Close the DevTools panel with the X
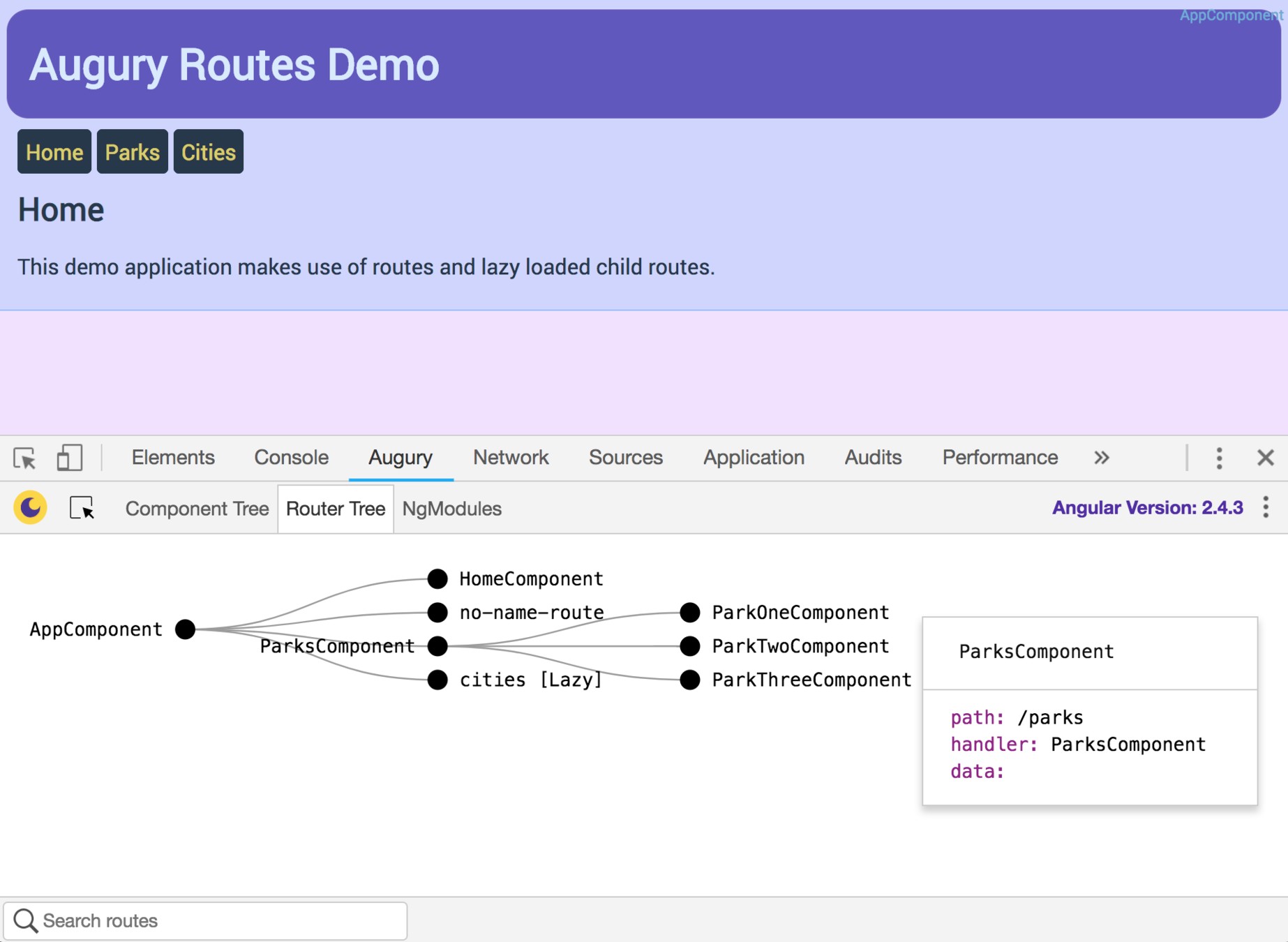This screenshot has height=942, width=1288. (1265, 458)
